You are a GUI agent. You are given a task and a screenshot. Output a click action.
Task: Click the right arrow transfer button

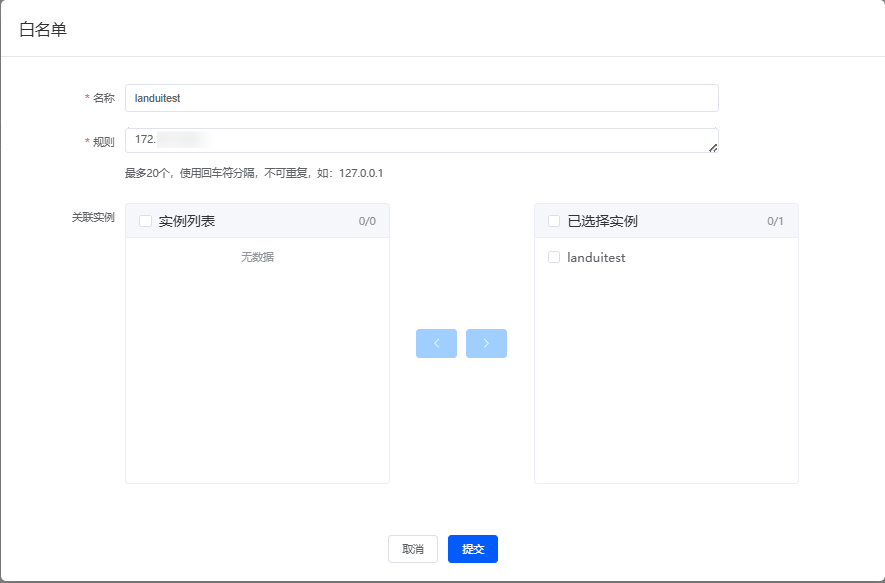pos(486,343)
